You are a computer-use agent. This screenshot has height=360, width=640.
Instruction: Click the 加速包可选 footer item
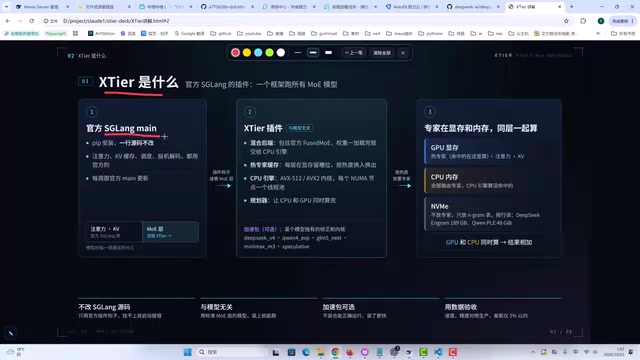[x=381, y=310]
